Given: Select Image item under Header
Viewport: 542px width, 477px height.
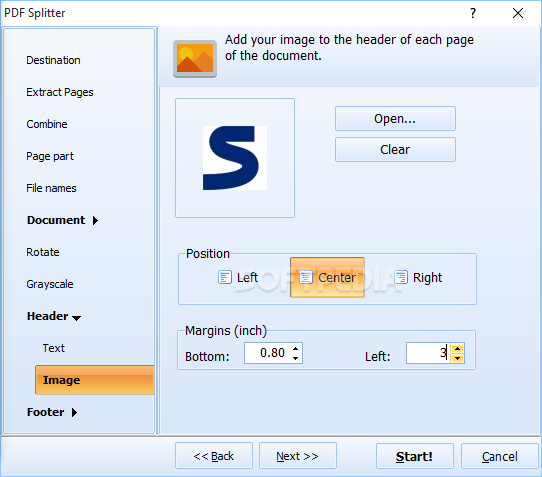Looking at the screenshot, I should click(x=95, y=380).
